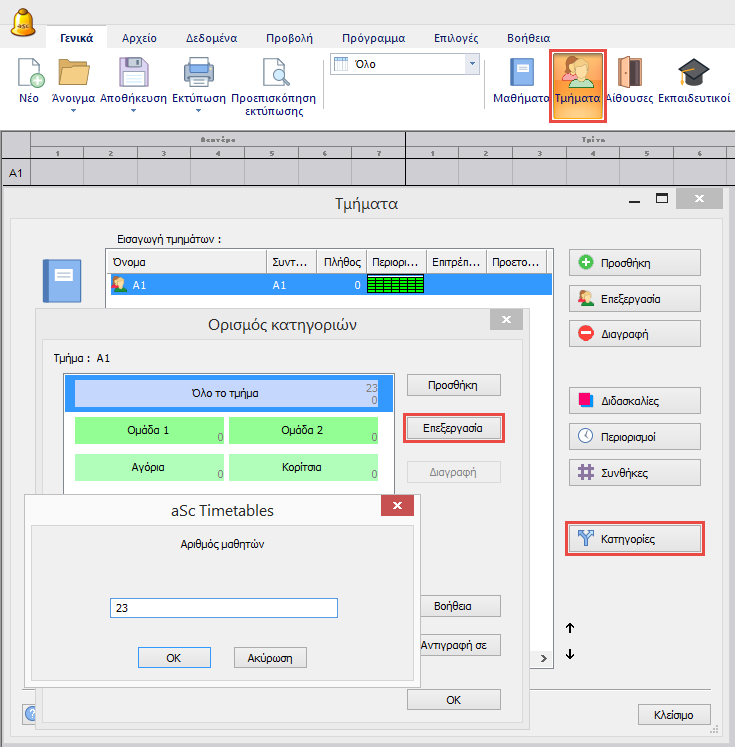Click the Ακύρωση cancel button
Viewport: 735px width, 747px height.
tap(270, 657)
